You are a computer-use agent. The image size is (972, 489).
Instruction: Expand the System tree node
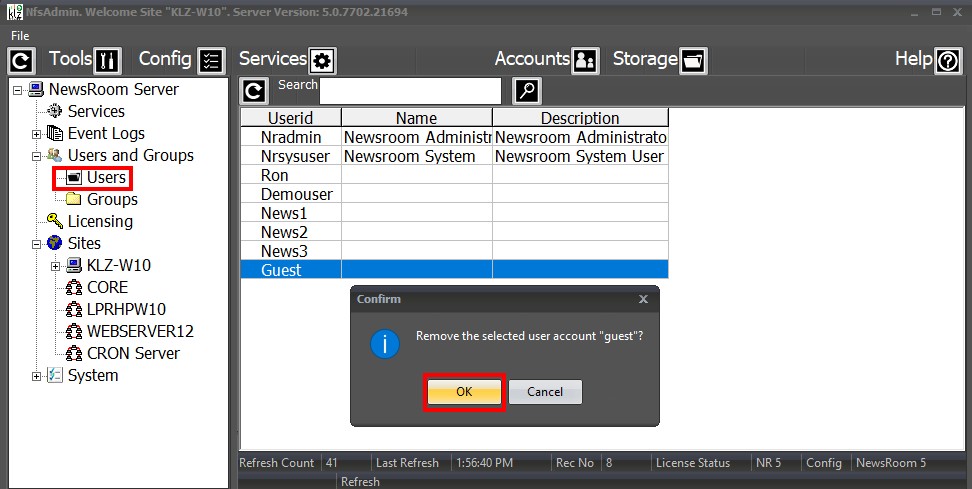37,376
